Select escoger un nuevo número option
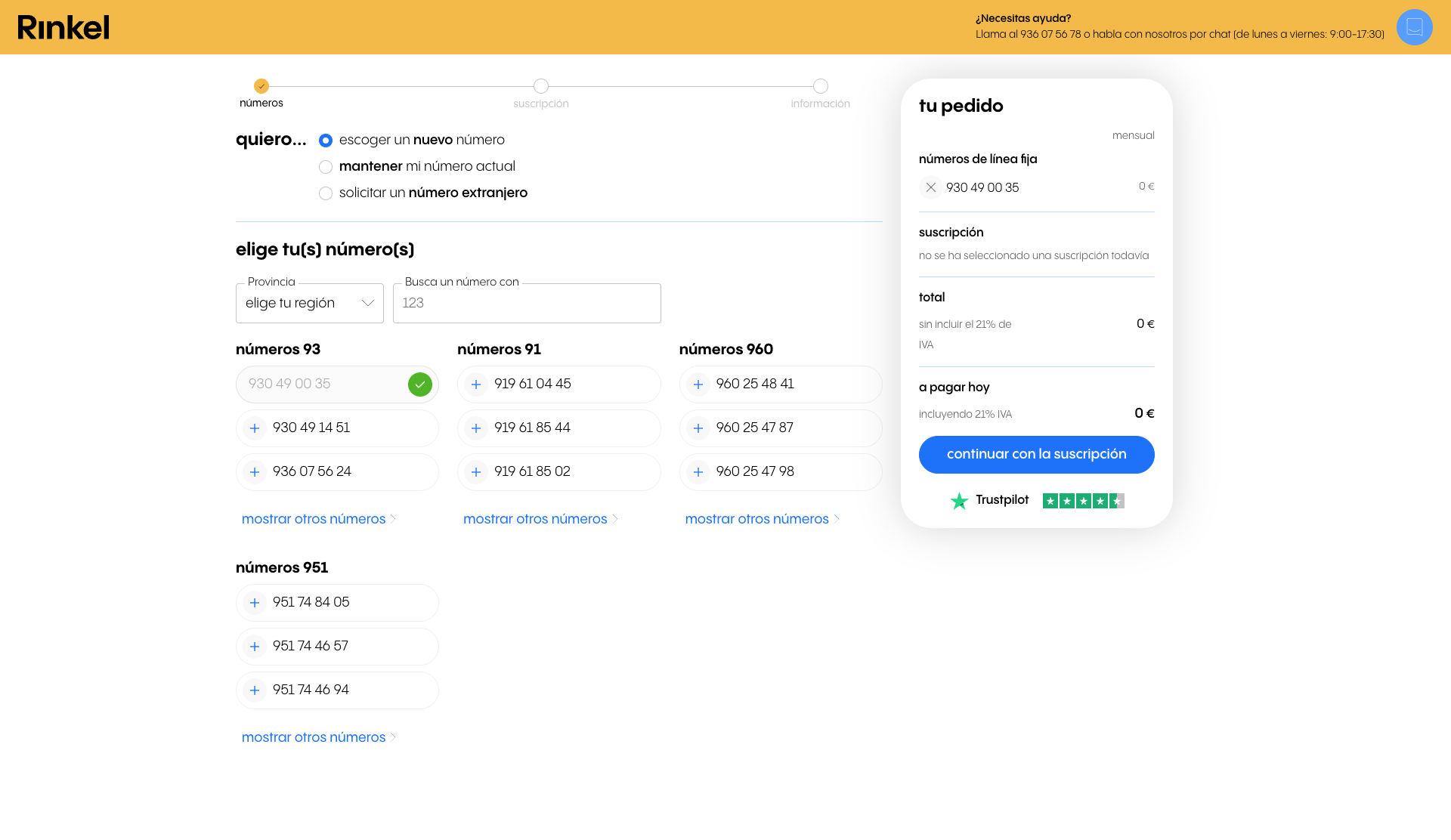1451x840 pixels. coord(326,141)
